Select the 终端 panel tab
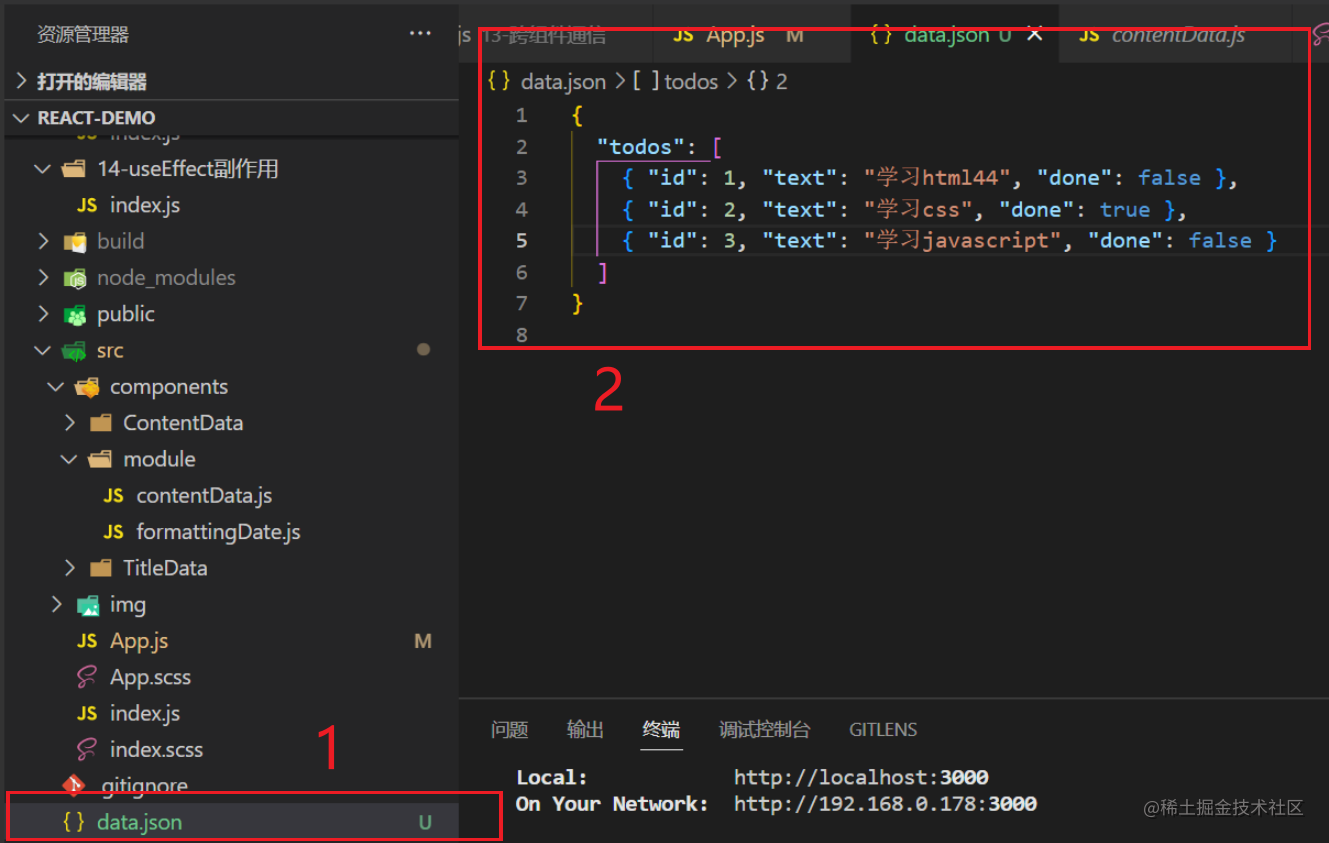 (661, 730)
